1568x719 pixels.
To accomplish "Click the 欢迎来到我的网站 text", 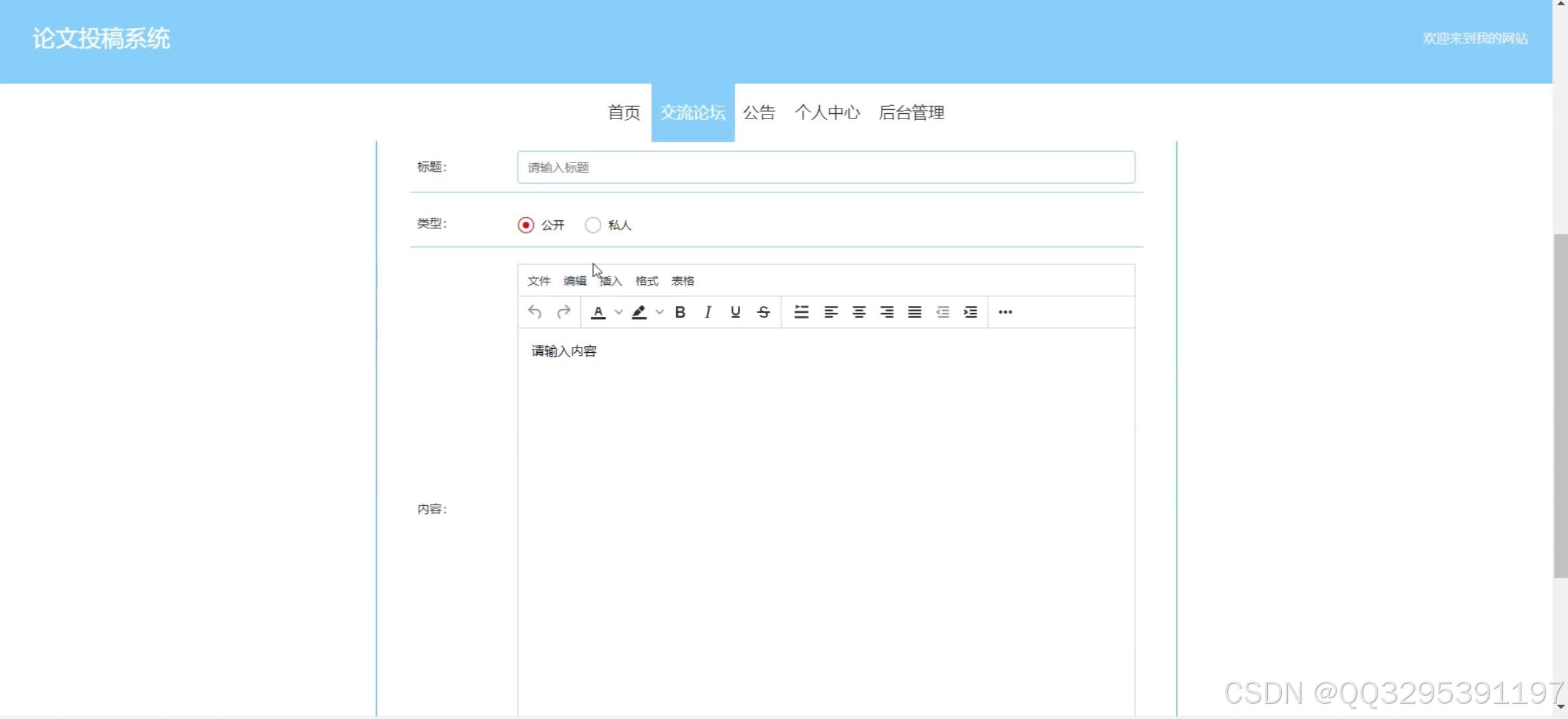I will 1475,39.
